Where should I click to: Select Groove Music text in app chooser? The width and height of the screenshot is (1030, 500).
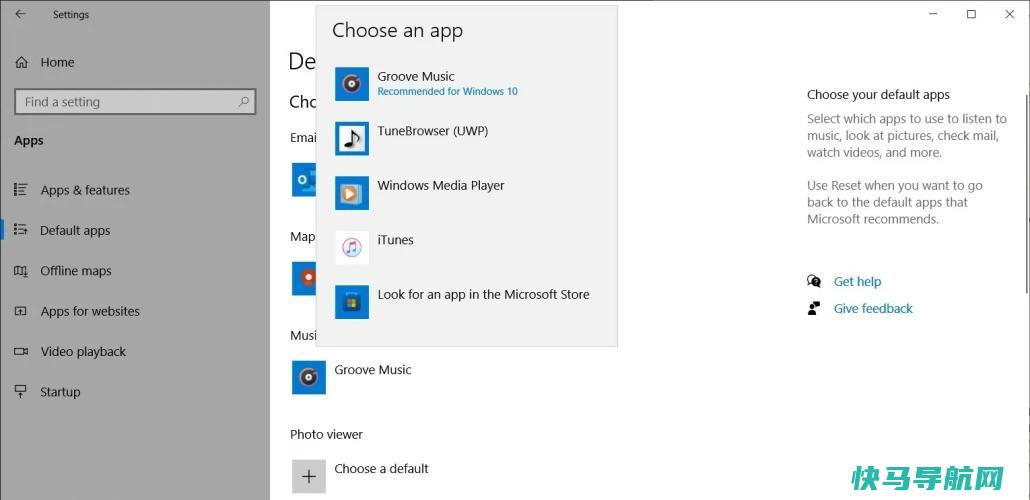click(416, 76)
